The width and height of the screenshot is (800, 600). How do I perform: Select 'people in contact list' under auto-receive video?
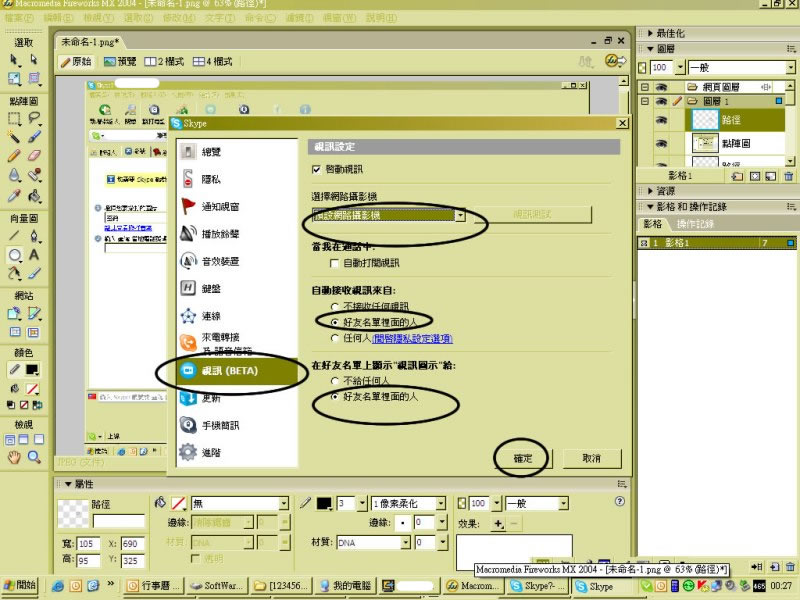click(x=335, y=322)
